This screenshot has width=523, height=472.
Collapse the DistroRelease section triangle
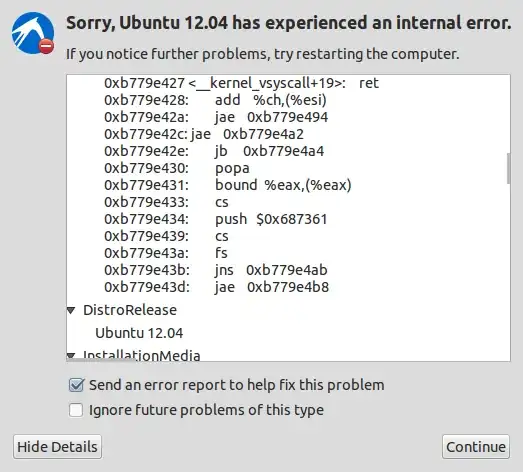pyautogui.click(x=71, y=311)
